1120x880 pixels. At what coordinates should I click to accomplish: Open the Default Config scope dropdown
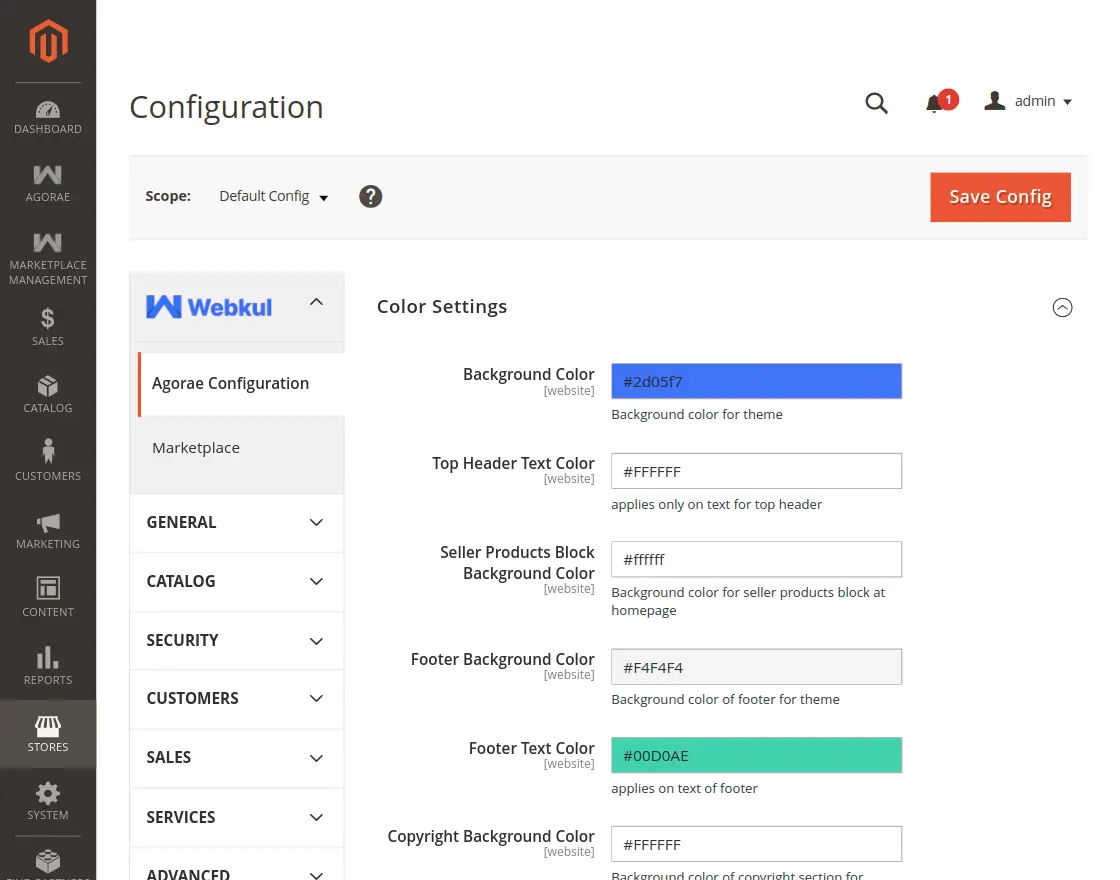(x=274, y=197)
